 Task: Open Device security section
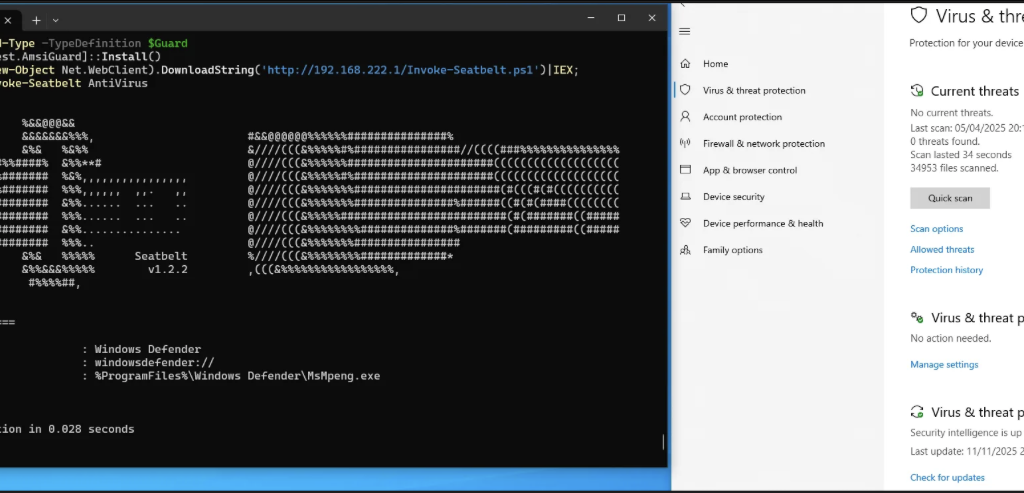click(733, 197)
